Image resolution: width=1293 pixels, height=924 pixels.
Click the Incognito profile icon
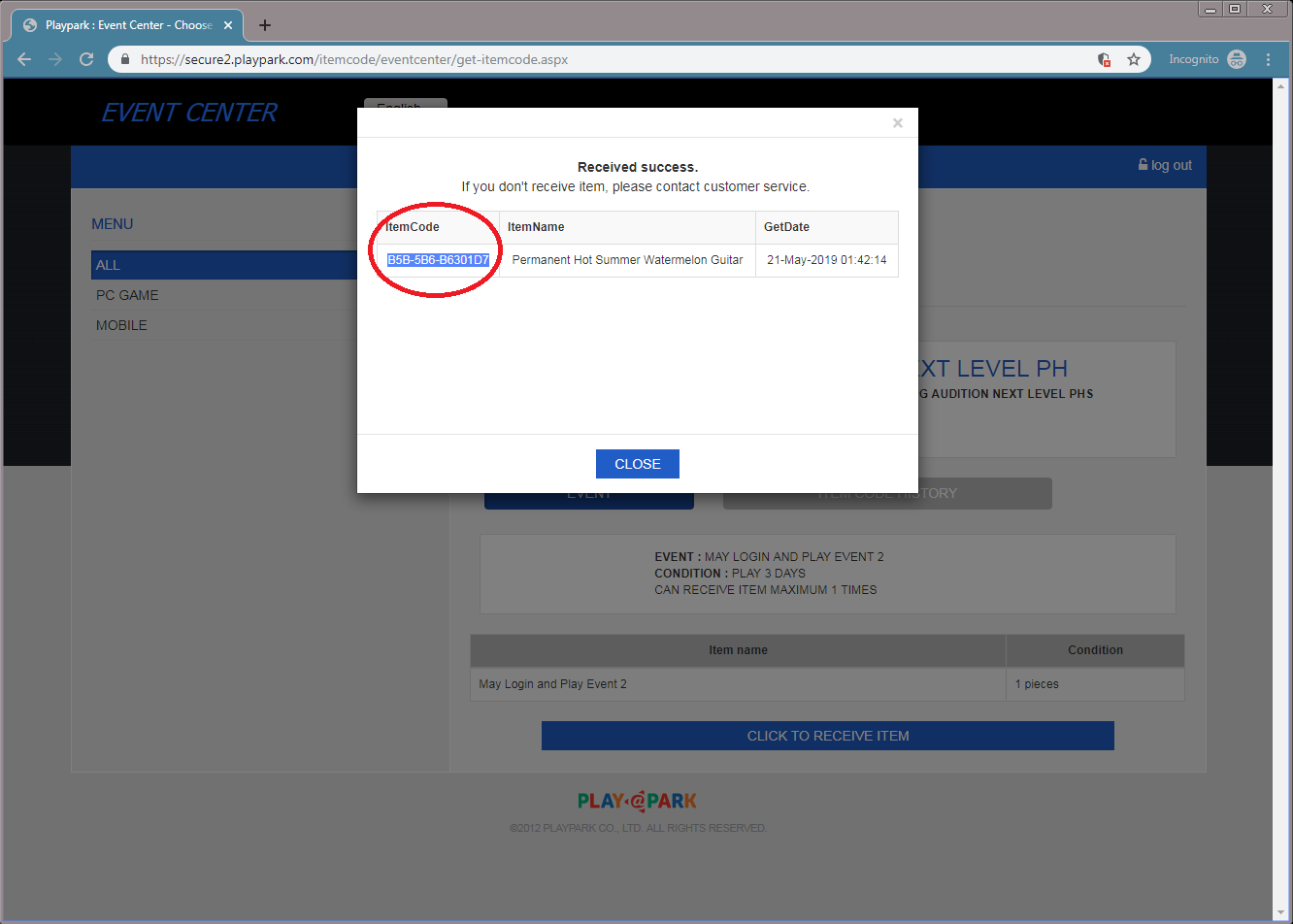coord(1236,59)
